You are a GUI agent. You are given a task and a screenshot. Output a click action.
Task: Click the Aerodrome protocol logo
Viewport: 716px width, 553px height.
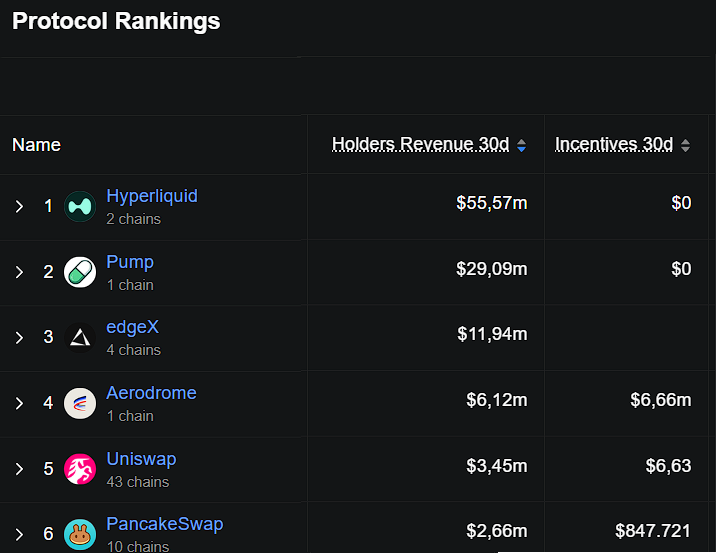click(x=80, y=403)
